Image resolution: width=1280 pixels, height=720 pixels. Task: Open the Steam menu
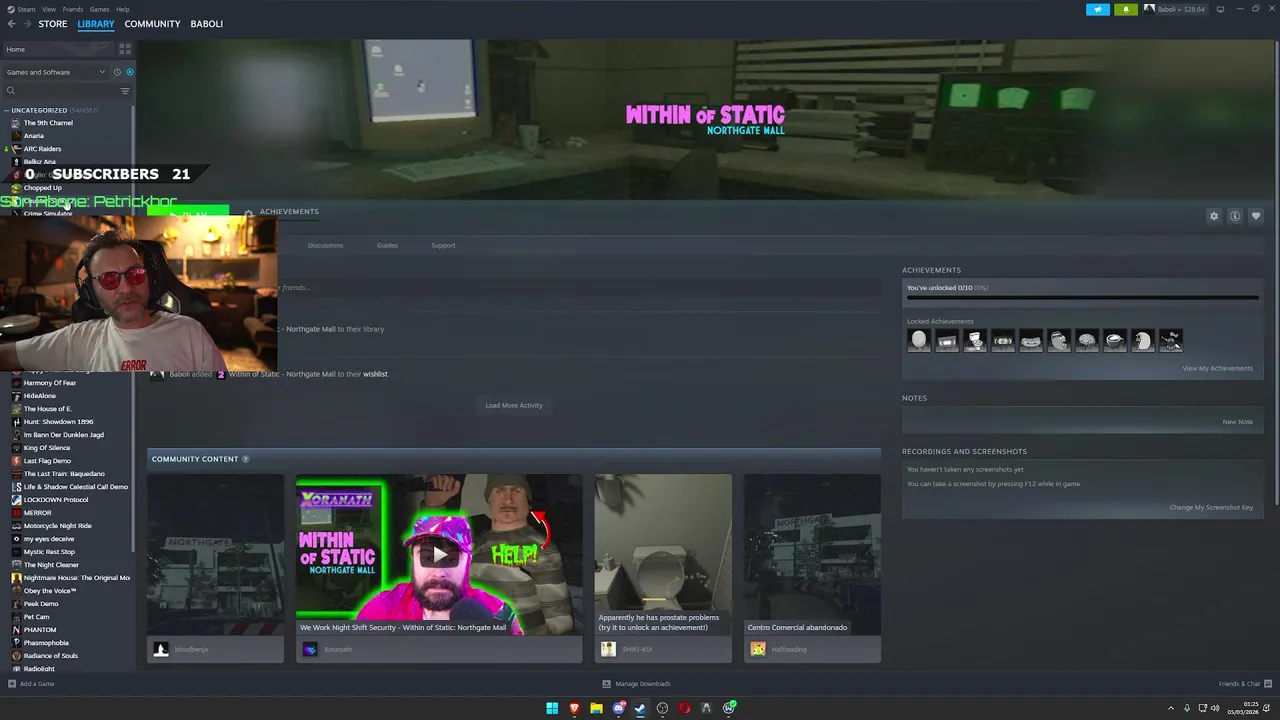click(x=27, y=9)
